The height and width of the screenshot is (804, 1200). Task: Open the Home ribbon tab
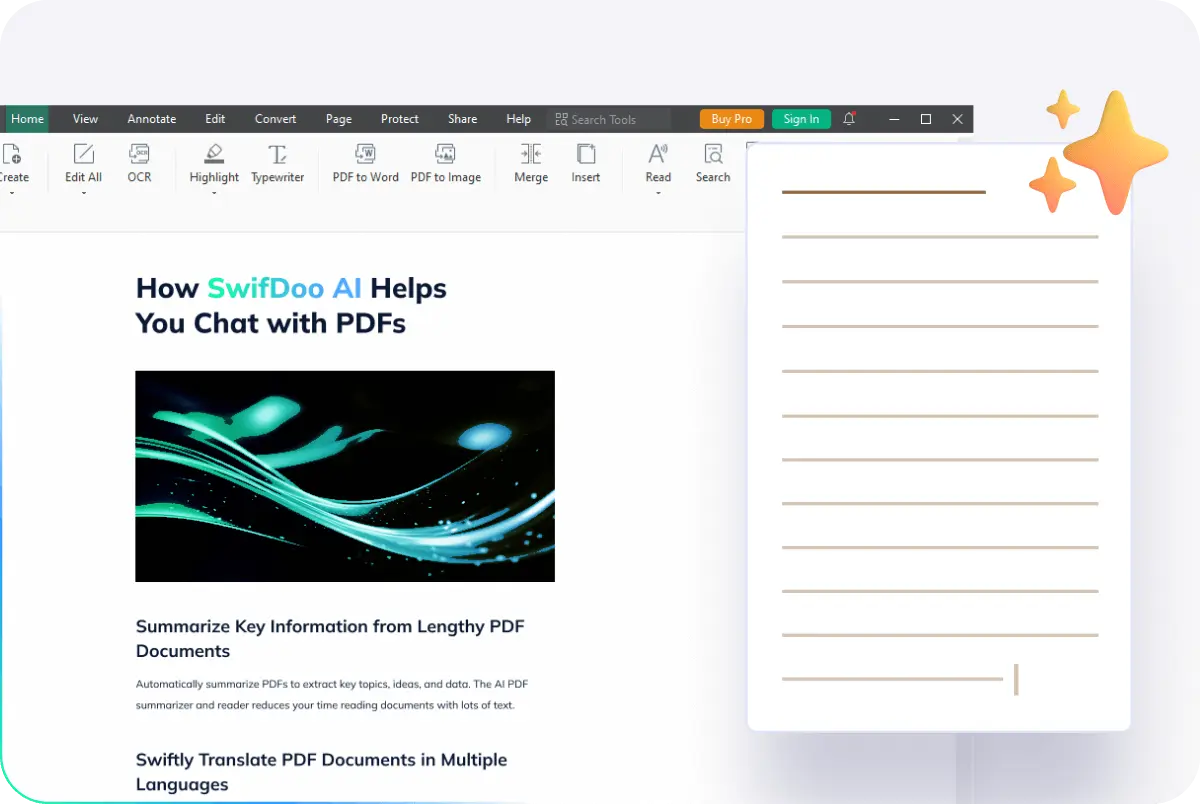tap(27, 119)
